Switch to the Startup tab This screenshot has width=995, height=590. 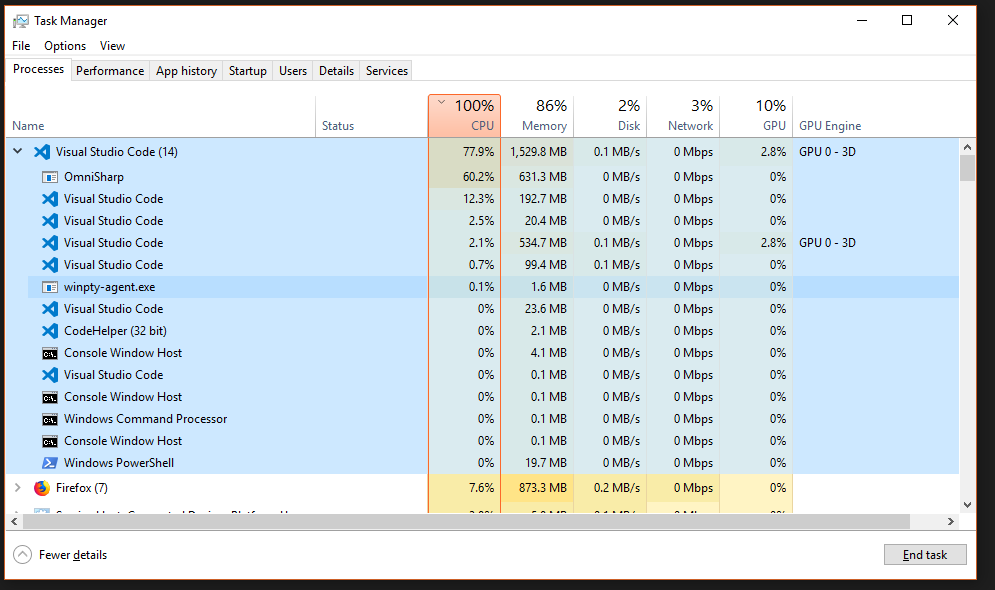point(247,70)
